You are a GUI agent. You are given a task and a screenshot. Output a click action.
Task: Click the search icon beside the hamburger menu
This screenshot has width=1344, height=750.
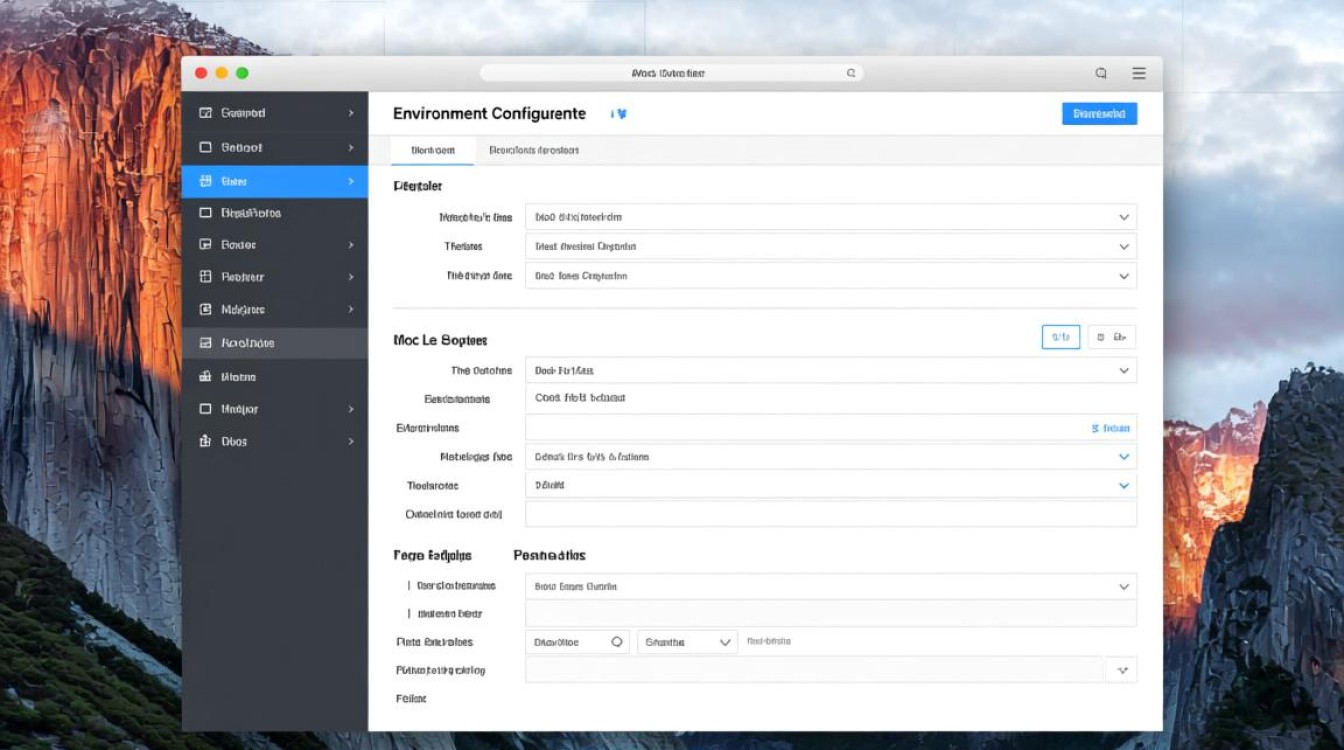(1101, 73)
